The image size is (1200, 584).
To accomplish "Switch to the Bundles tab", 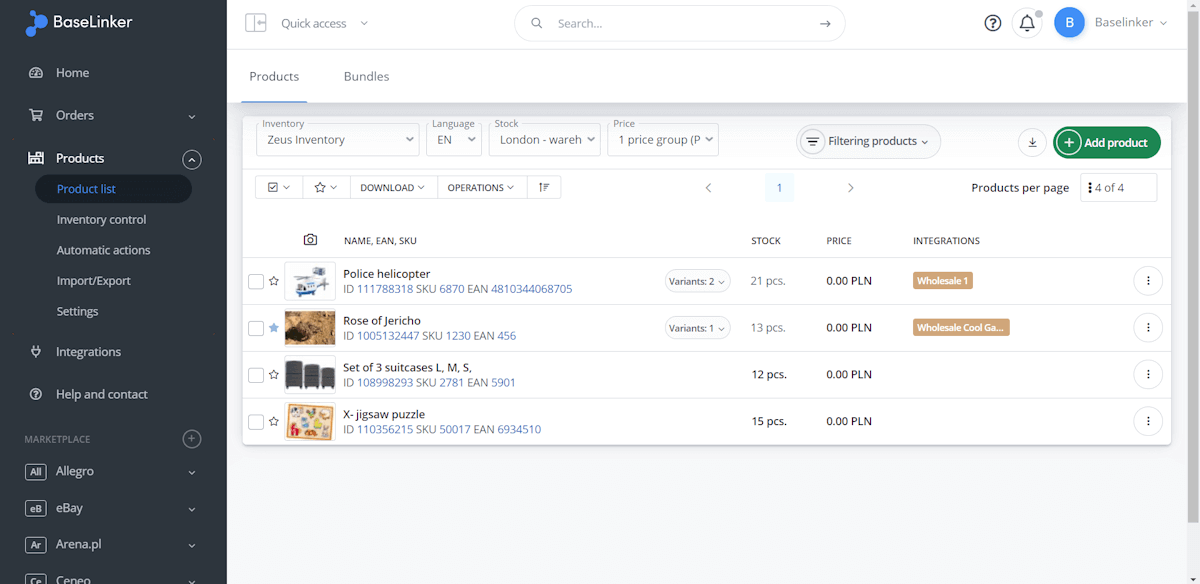I will pos(366,76).
